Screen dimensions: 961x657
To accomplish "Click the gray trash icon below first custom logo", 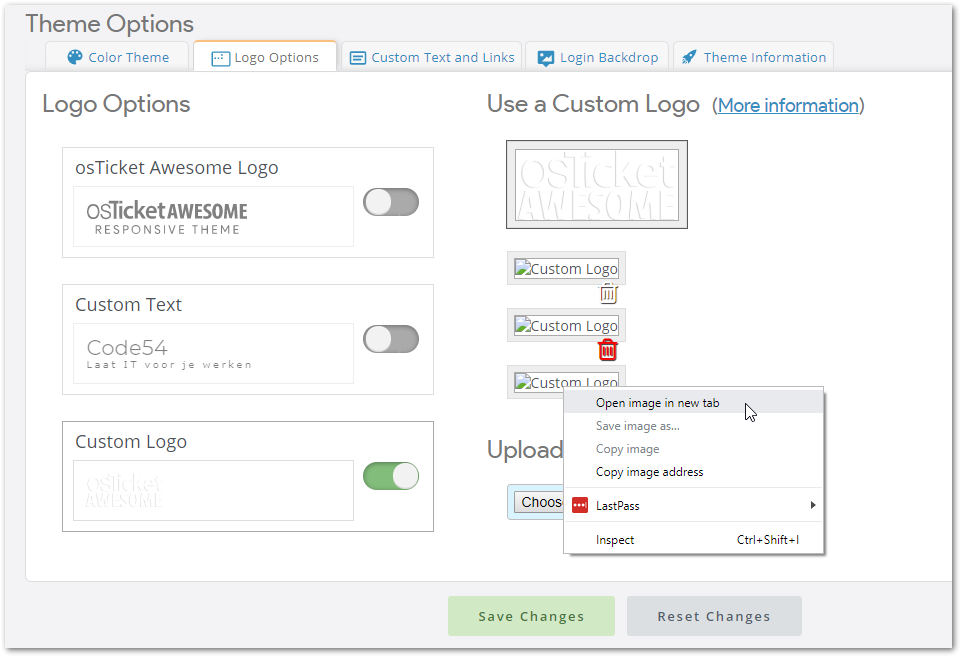I will 608,293.
